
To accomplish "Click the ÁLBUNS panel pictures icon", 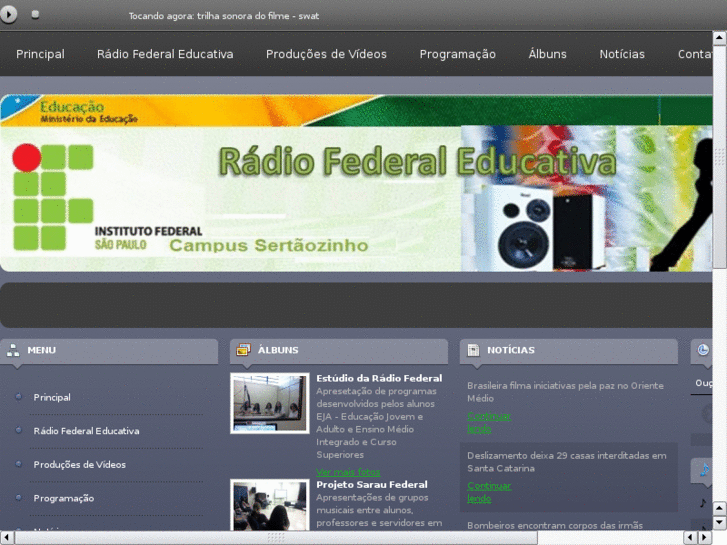I will pos(243,349).
